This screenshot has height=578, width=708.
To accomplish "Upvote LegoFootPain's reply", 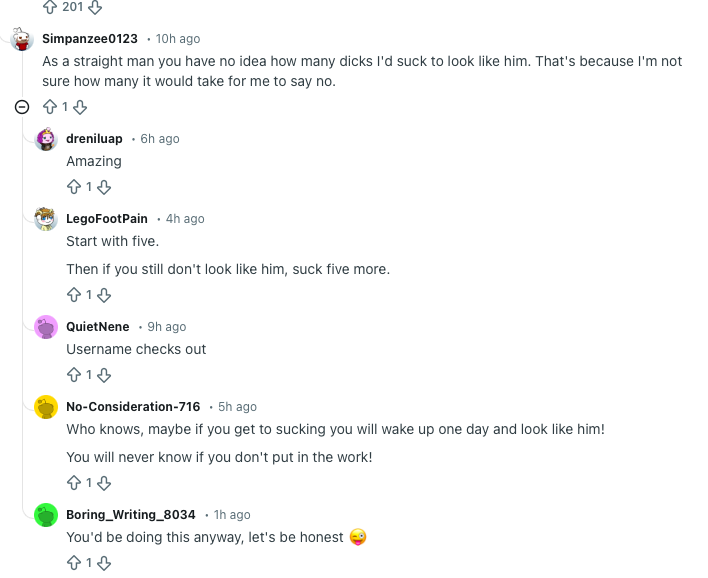I will (73, 295).
